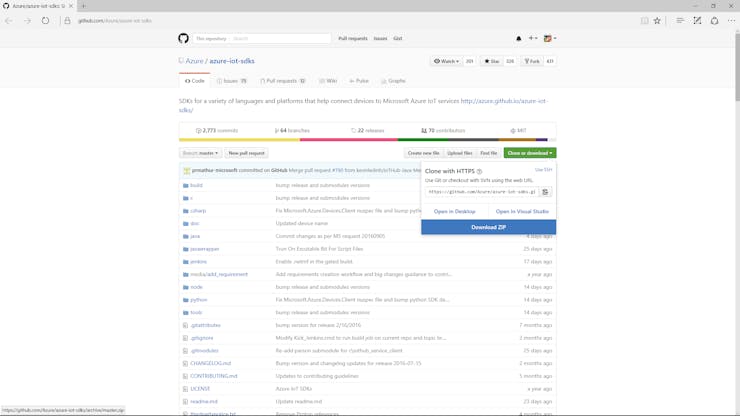Click the python folder icon
Image resolution: width=740 pixels, height=416 pixels.
(185, 300)
